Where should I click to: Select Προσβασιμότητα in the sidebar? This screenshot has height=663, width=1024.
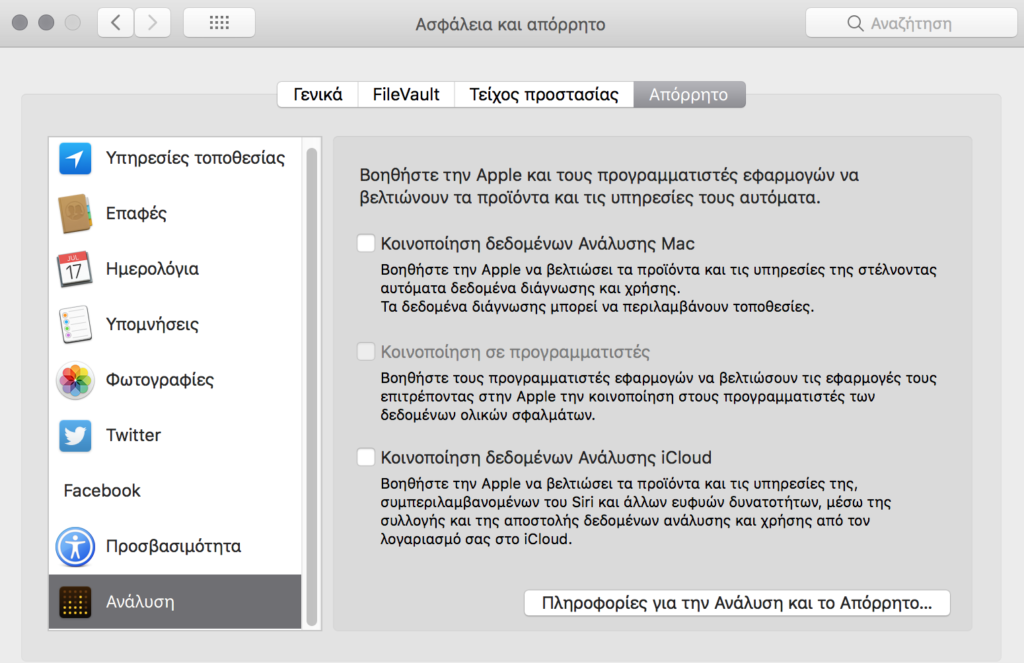175,546
